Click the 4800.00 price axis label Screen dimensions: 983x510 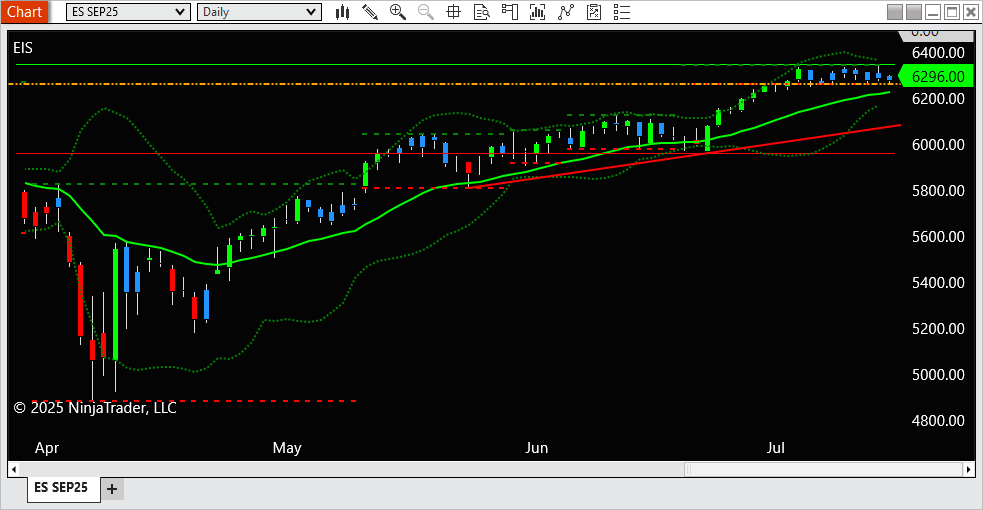coord(938,420)
